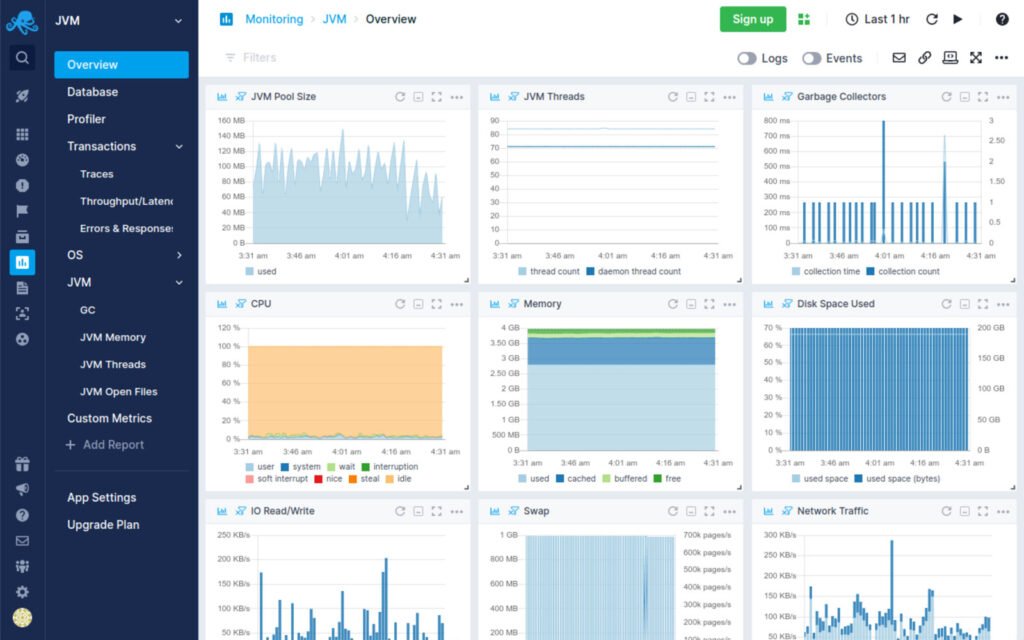Toggle the Logs switch on

748,58
